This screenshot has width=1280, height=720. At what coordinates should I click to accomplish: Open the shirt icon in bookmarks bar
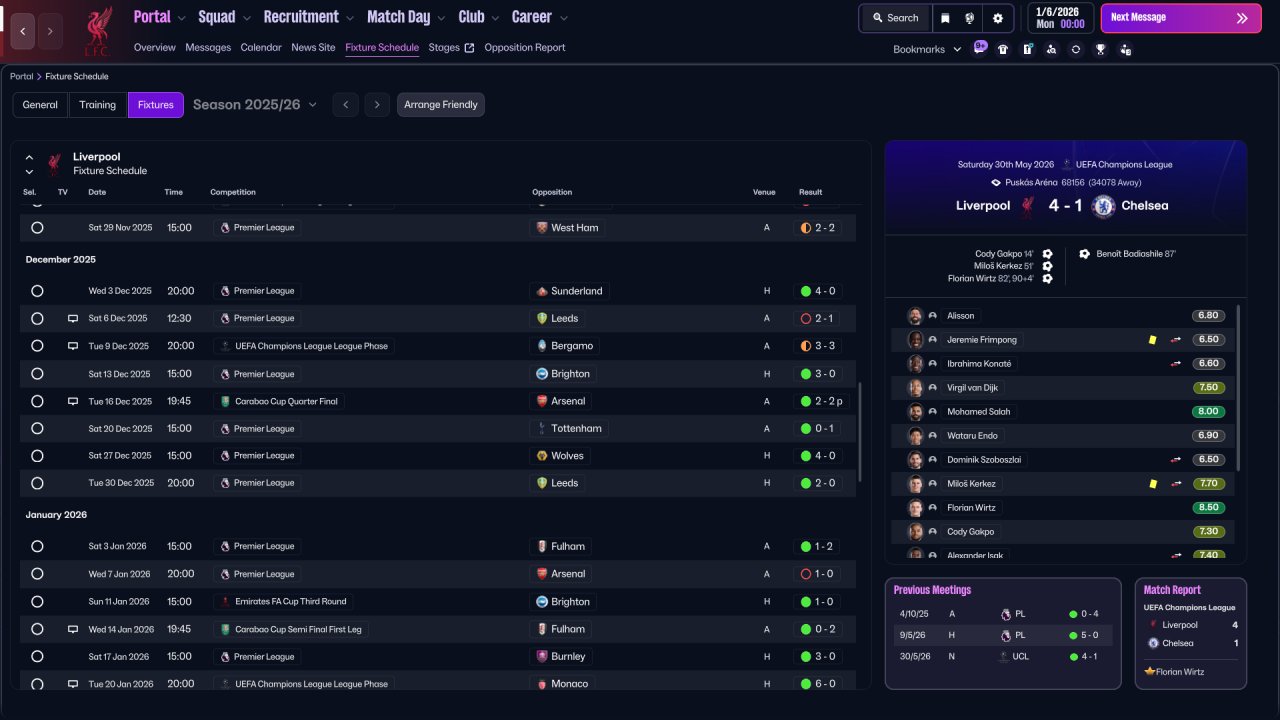[1003, 49]
